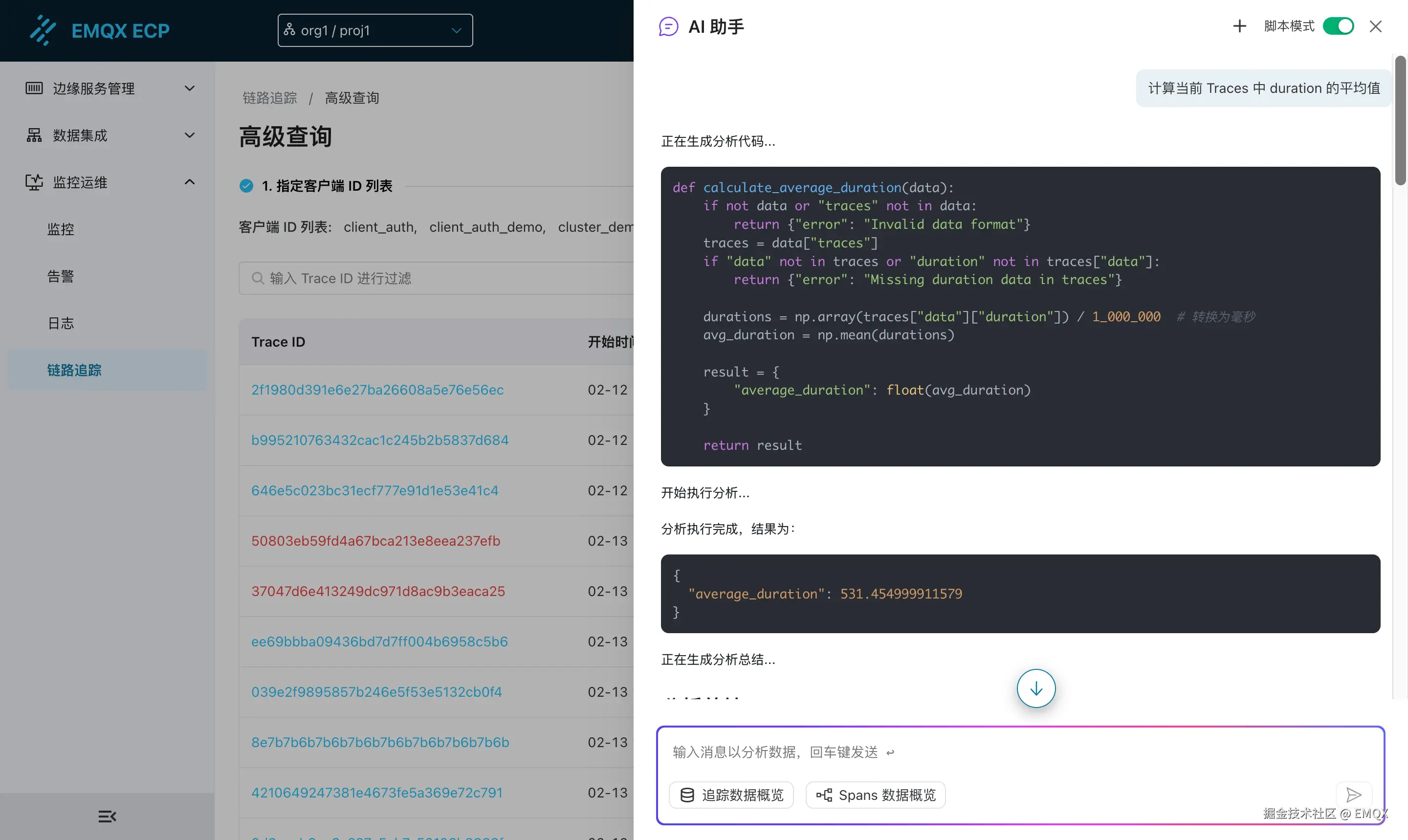Open trace 2f1980d391e6e27ba26608a5e76e56ec
This screenshot has height=840, width=1408.
click(377, 390)
